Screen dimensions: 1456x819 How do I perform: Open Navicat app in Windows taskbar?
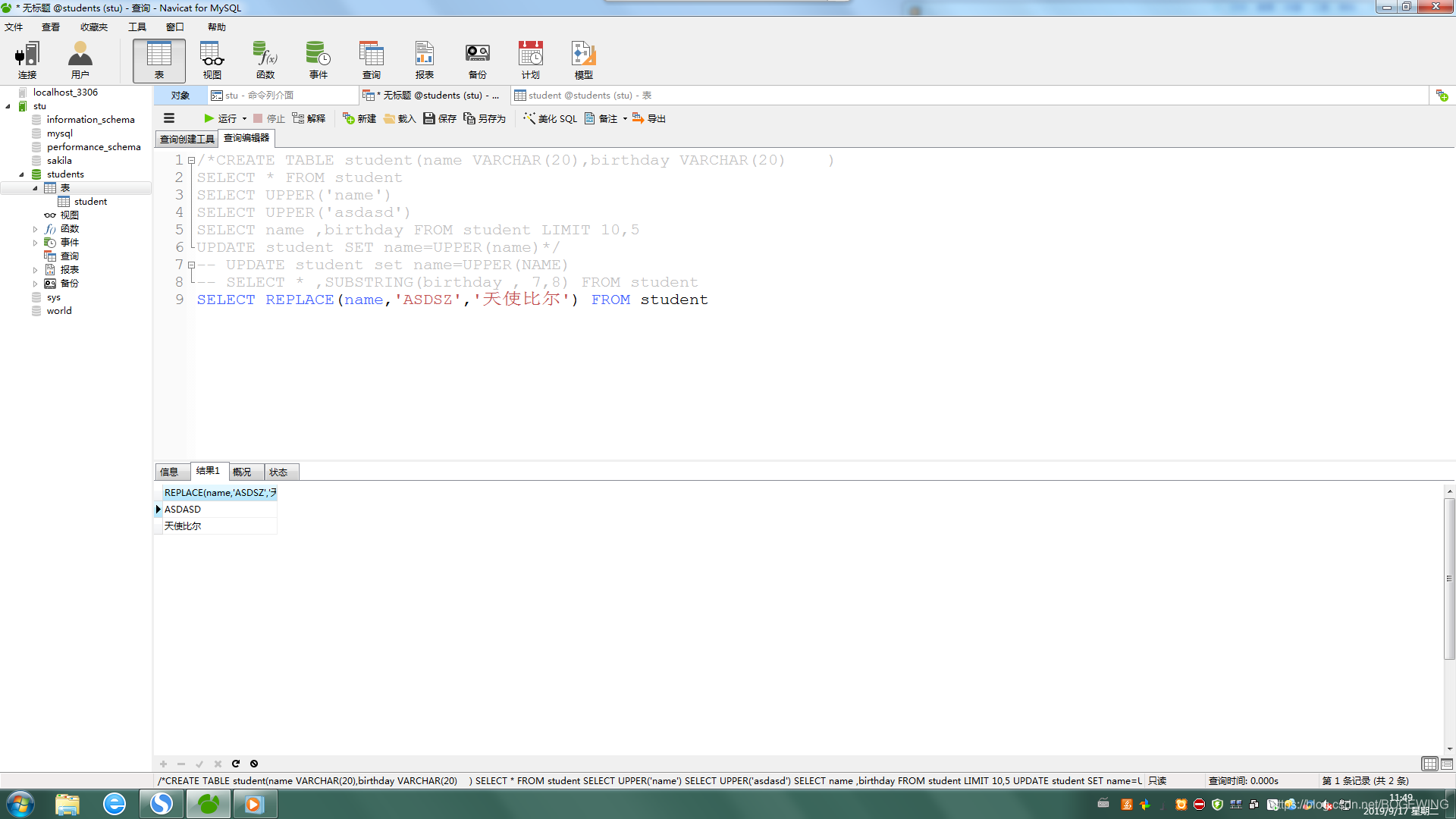(208, 804)
